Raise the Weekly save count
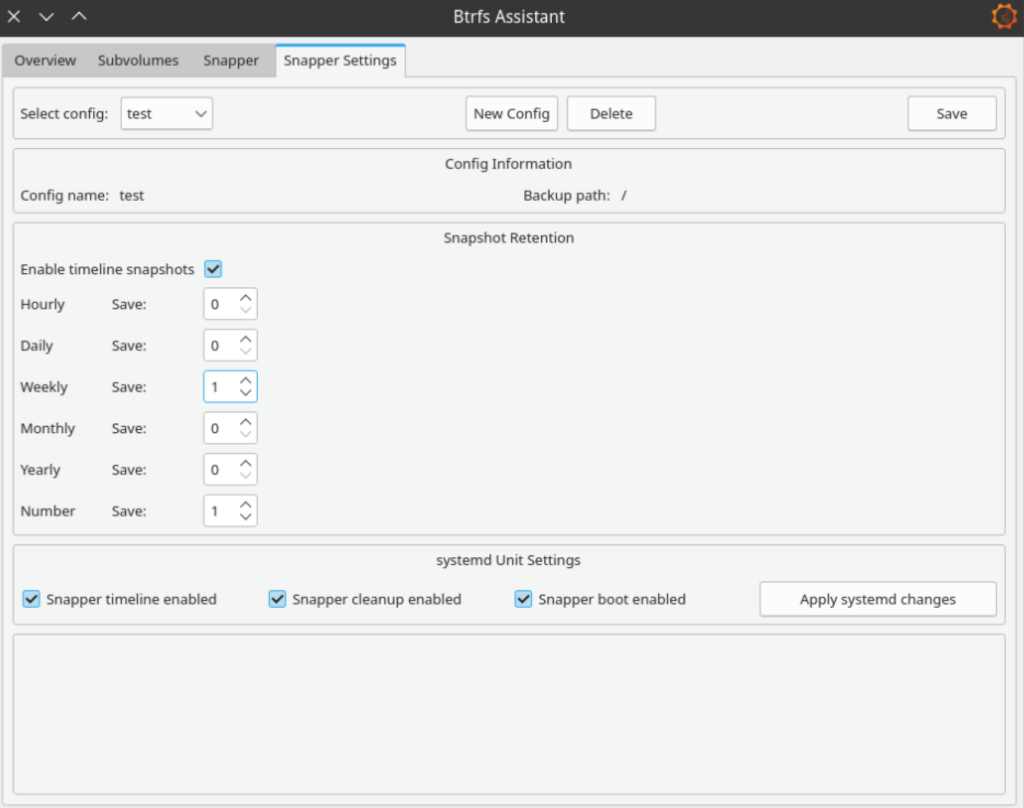The image size is (1024, 808). (246, 380)
